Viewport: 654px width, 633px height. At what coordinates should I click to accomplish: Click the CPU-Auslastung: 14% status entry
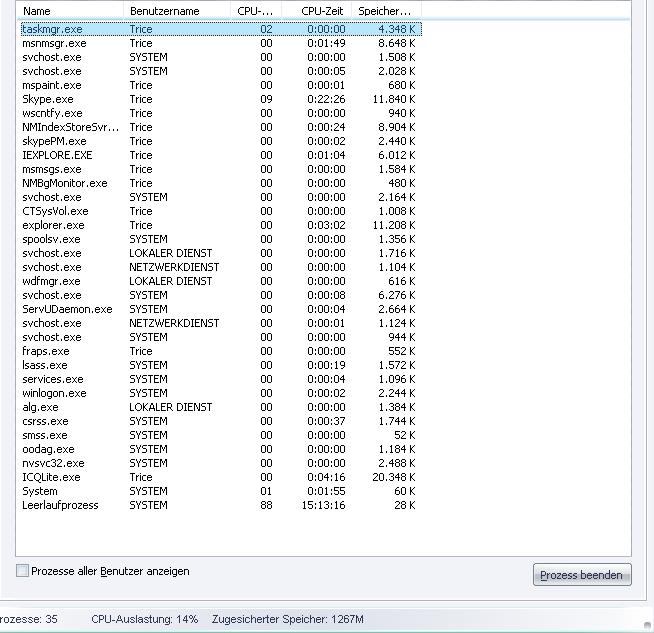click(144, 619)
